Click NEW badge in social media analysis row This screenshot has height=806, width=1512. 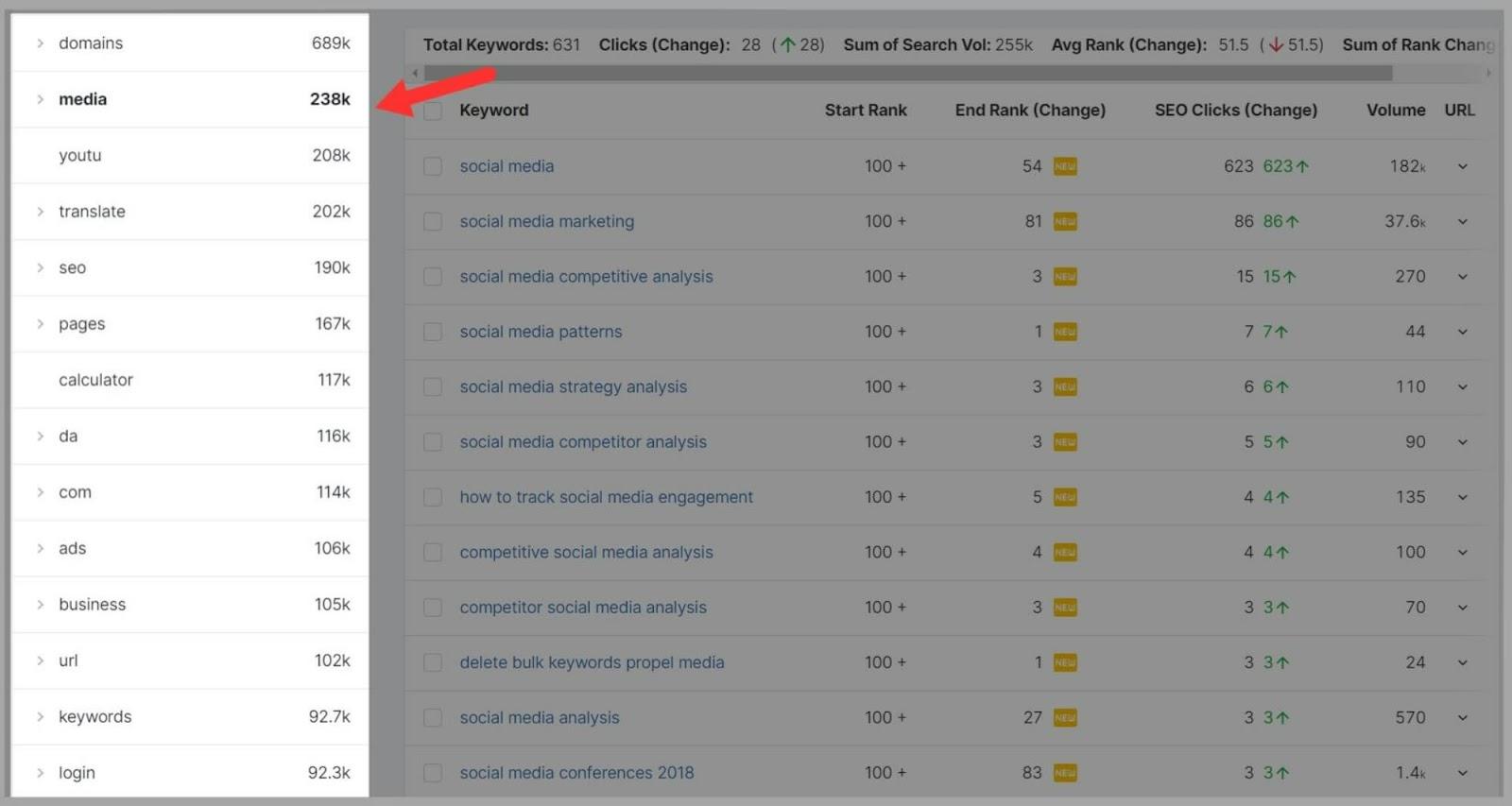(1065, 718)
